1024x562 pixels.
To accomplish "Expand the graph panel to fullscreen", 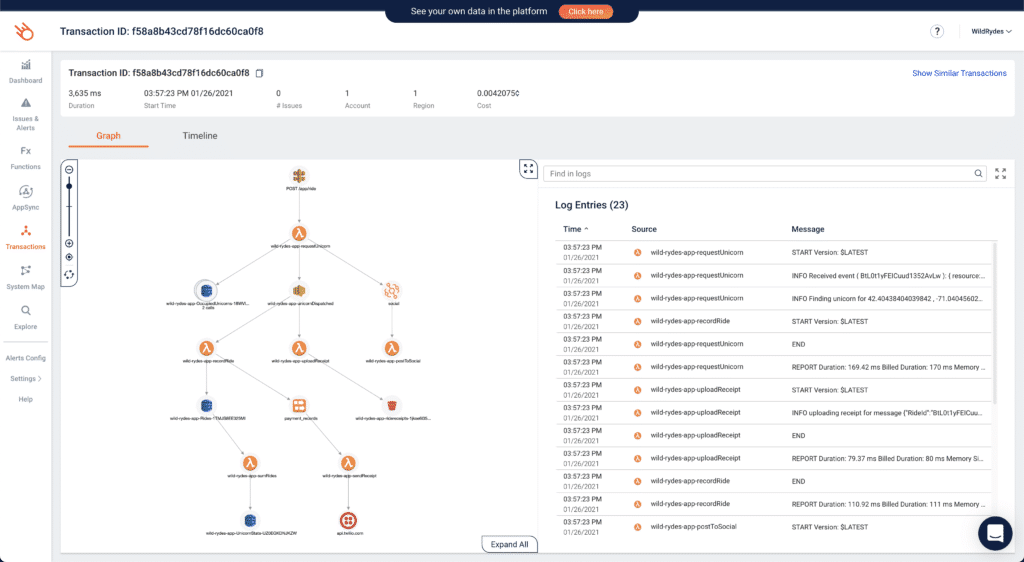I will click(x=528, y=169).
